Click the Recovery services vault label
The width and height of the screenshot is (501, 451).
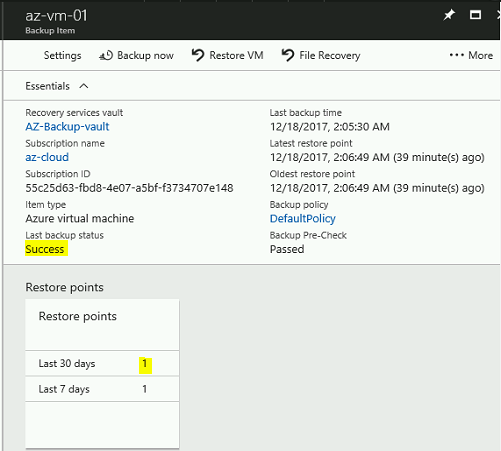point(74,113)
